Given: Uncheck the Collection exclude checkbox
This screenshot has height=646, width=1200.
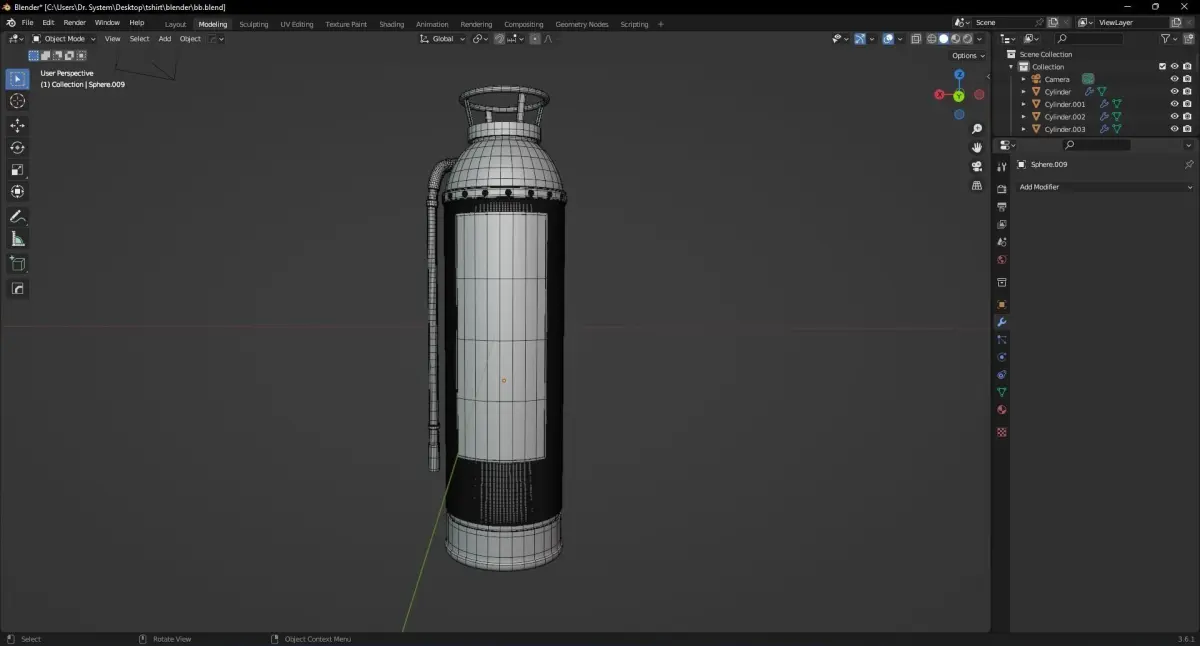Looking at the screenshot, I should 1162,67.
